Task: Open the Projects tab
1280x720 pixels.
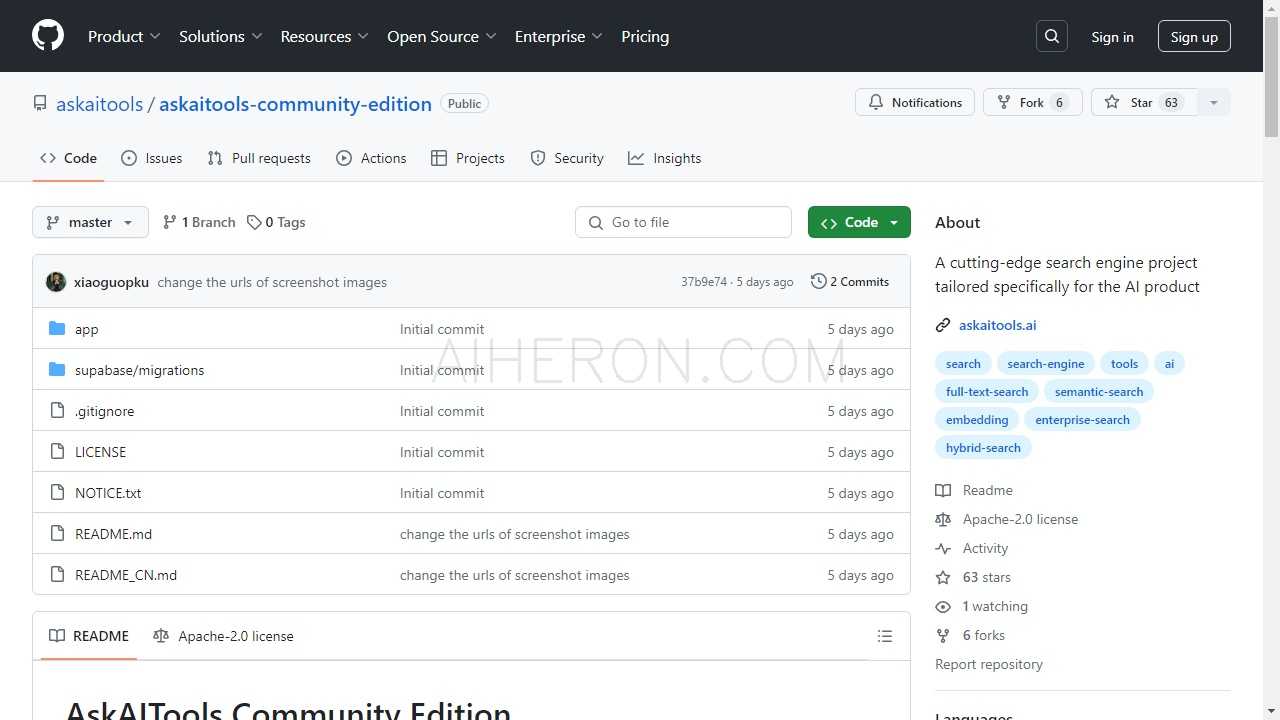Action: point(467,158)
